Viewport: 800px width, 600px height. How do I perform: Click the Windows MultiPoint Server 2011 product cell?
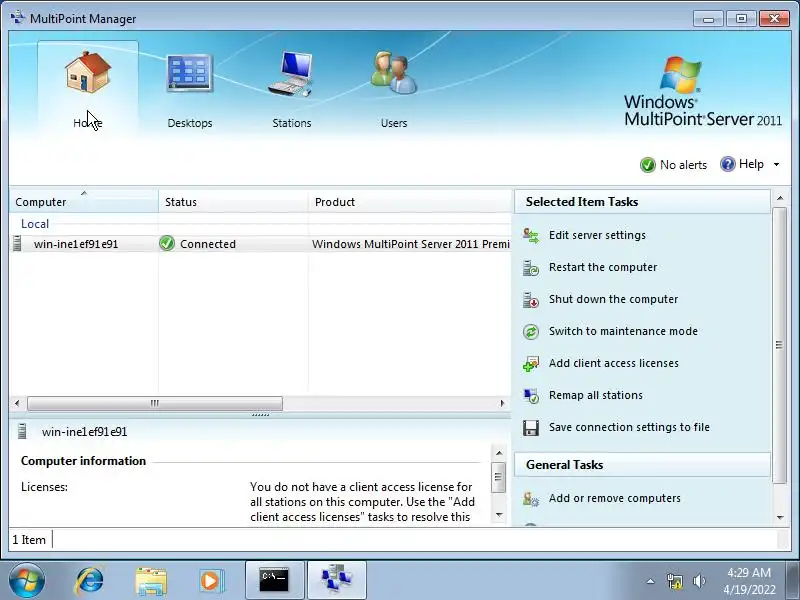(x=411, y=244)
